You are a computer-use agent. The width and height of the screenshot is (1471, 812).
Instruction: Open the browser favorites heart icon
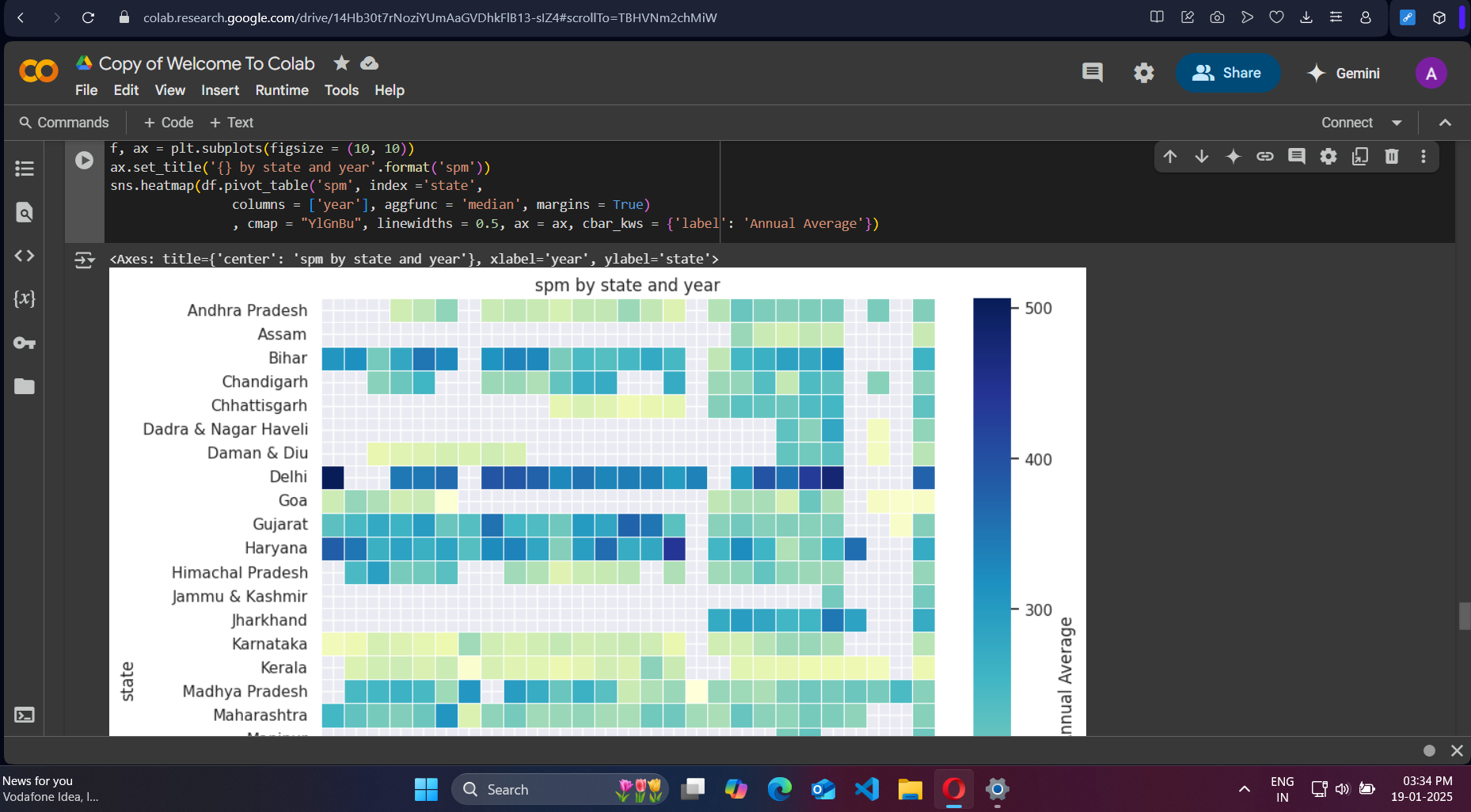click(1276, 17)
